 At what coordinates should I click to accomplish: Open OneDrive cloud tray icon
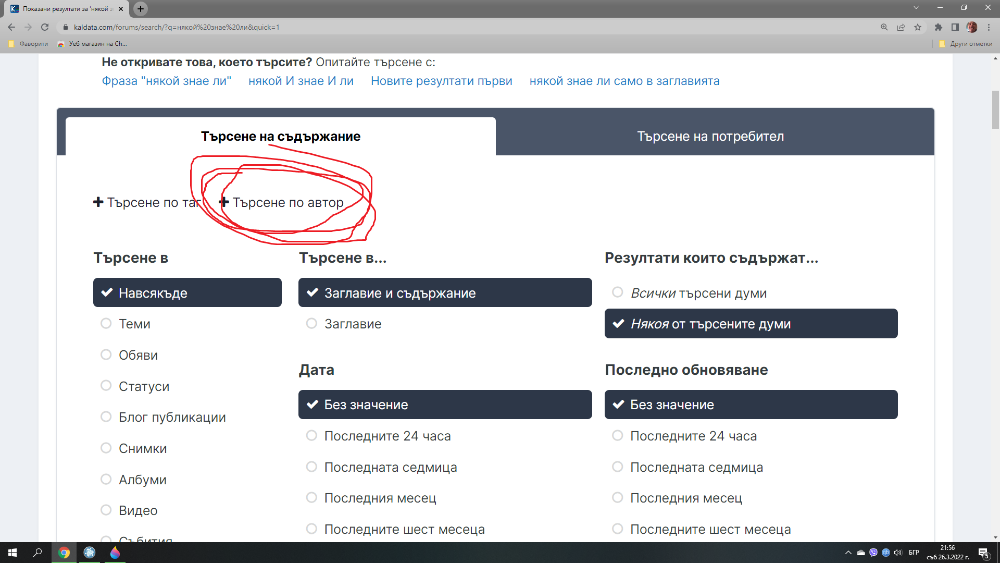pos(860,553)
